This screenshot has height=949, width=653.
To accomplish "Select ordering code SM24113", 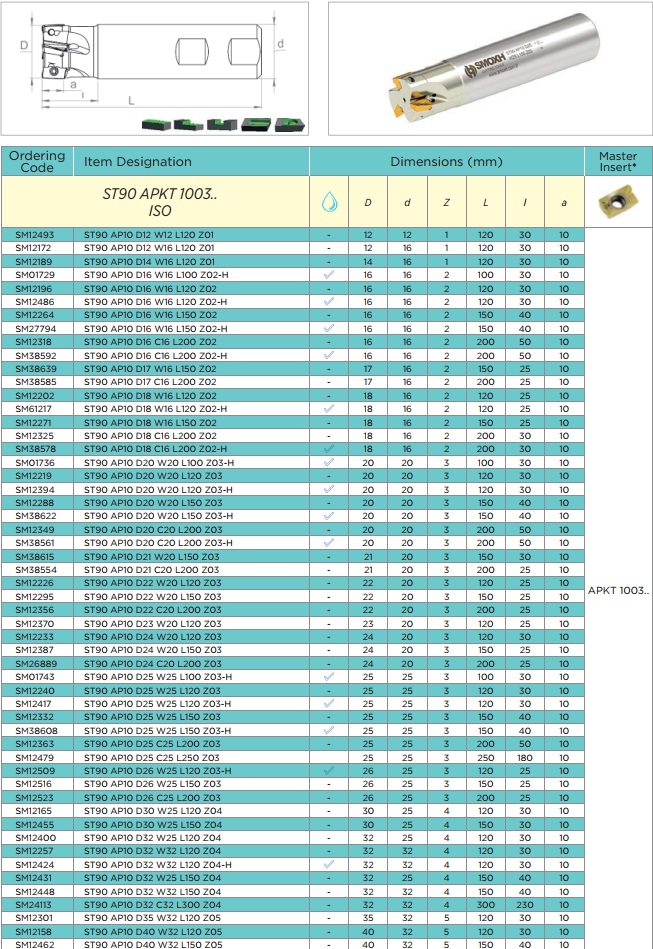I will pyautogui.click(x=34, y=905).
